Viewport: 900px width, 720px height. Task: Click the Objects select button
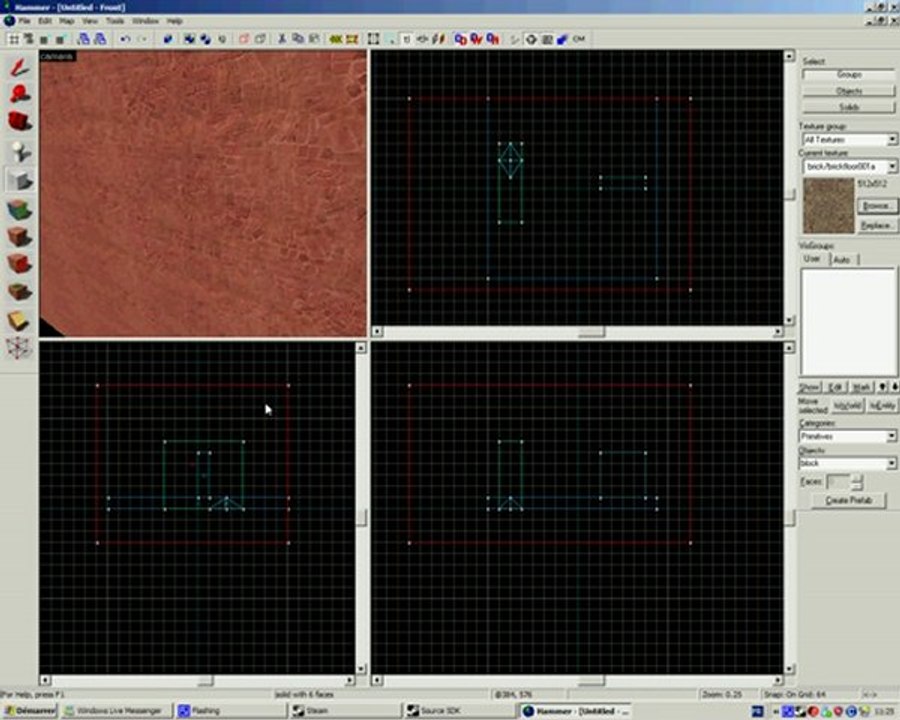(x=849, y=91)
